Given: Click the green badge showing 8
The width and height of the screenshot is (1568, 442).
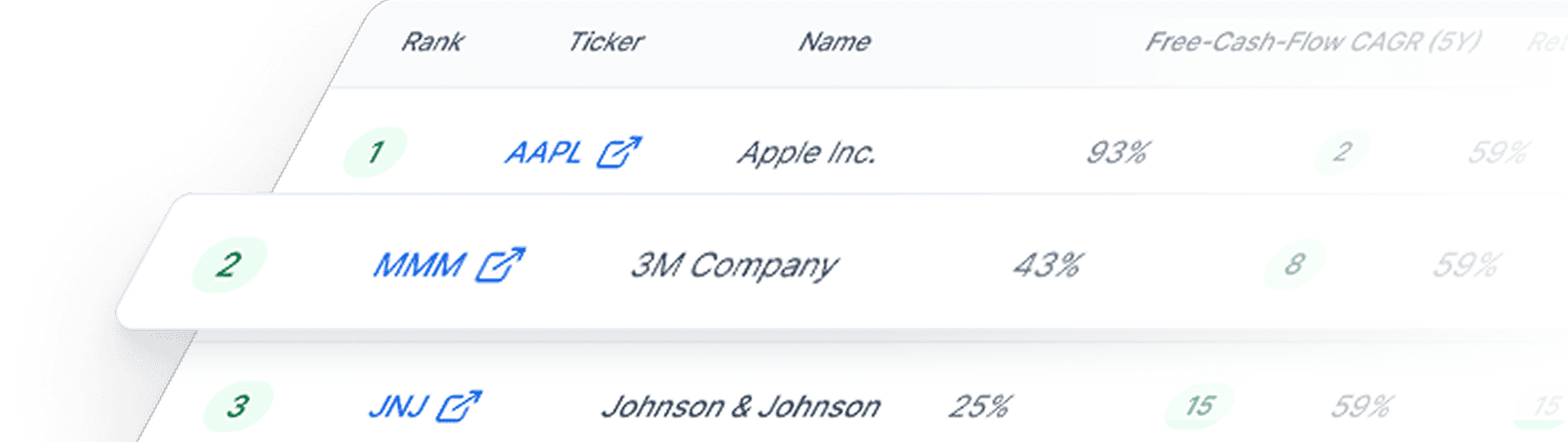Looking at the screenshot, I should [x=1293, y=264].
